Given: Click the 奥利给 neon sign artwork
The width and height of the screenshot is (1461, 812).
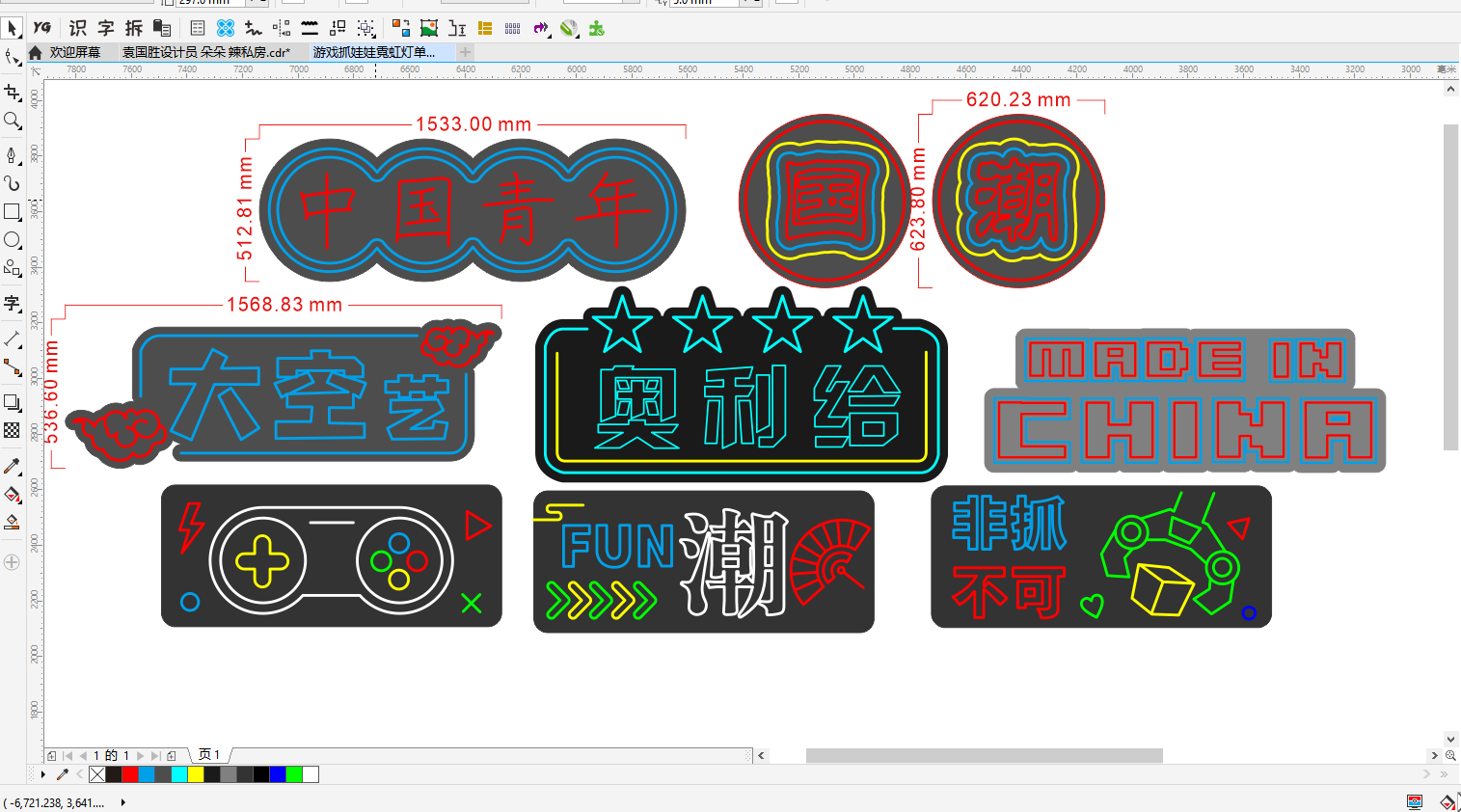Looking at the screenshot, I should pyautogui.click(x=741, y=385).
